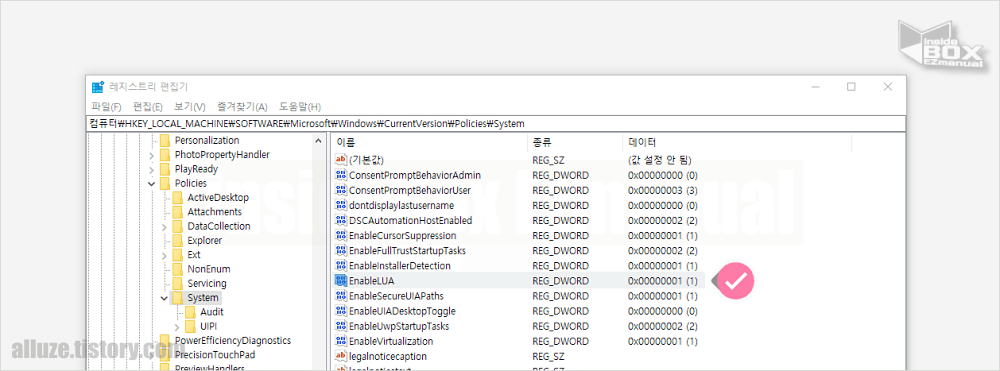1000x371 pixels.
Task: Expand the PhotoPropertyHandler key
Action: click(151, 155)
